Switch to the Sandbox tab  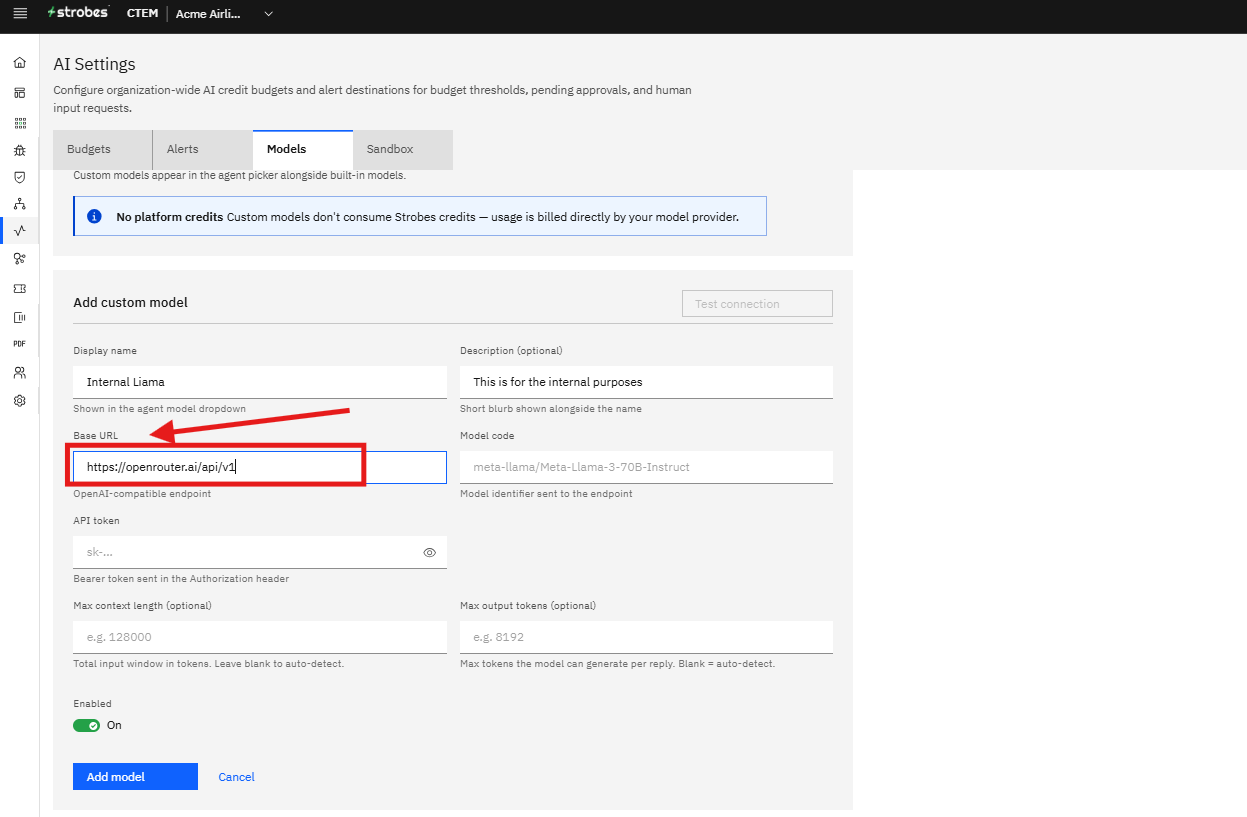pyautogui.click(x=402, y=149)
